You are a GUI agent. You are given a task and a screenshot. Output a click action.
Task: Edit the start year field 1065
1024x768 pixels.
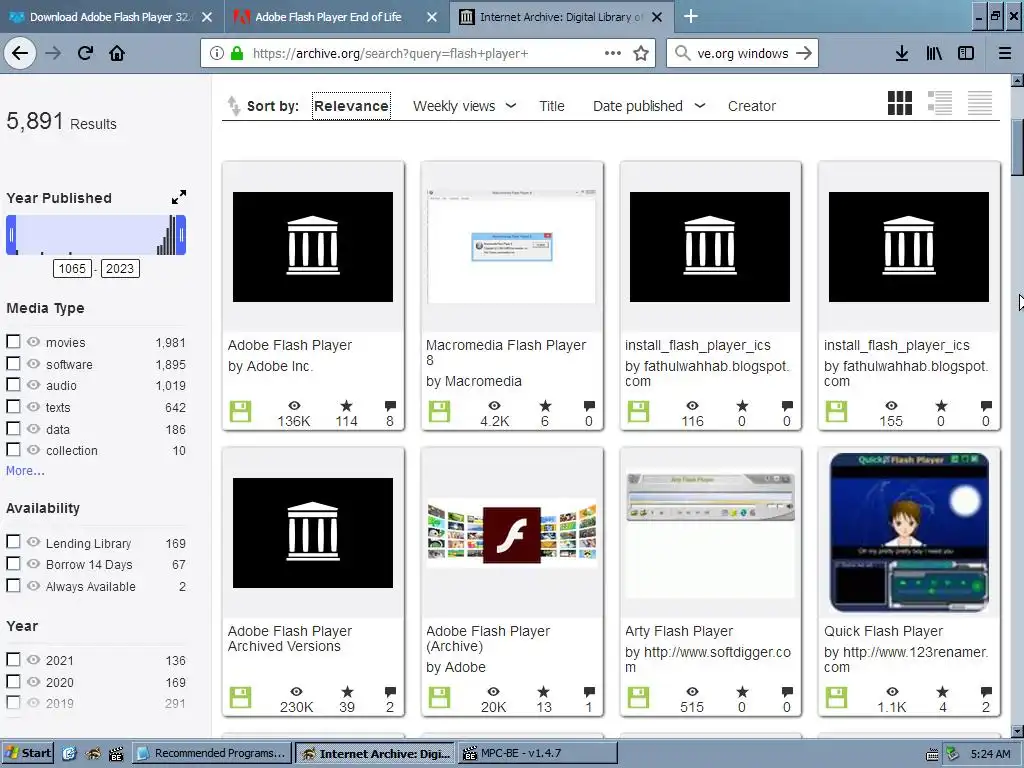pyautogui.click(x=72, y=268)
